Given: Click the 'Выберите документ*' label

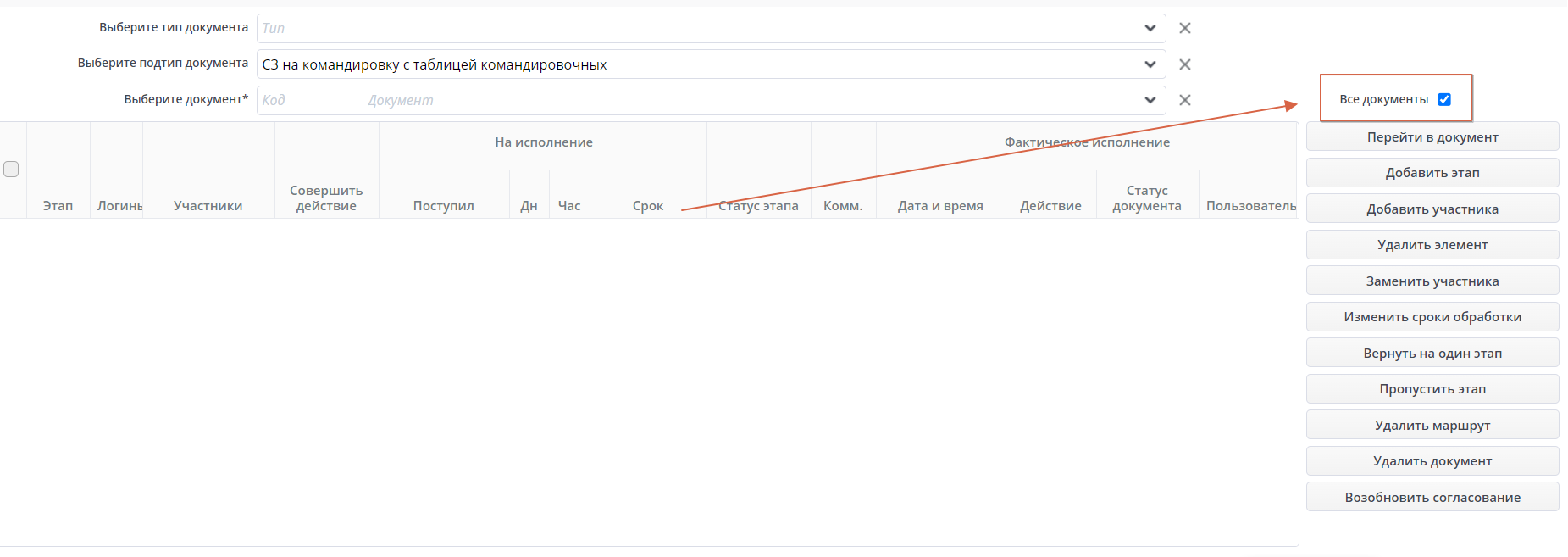Looking at the screenshot, I should [186, 99].
